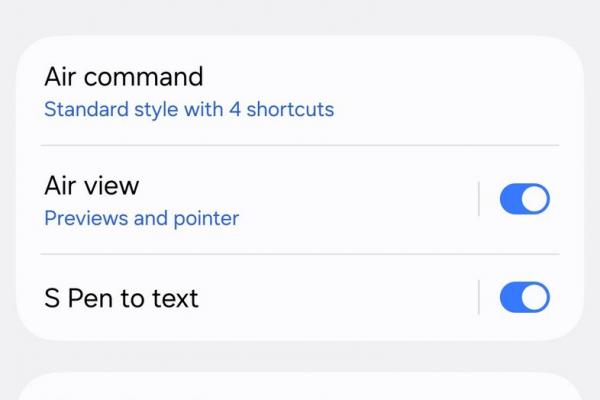Click the blue track of S Pen to text switch
600x400 pixels.
(510, 297)
